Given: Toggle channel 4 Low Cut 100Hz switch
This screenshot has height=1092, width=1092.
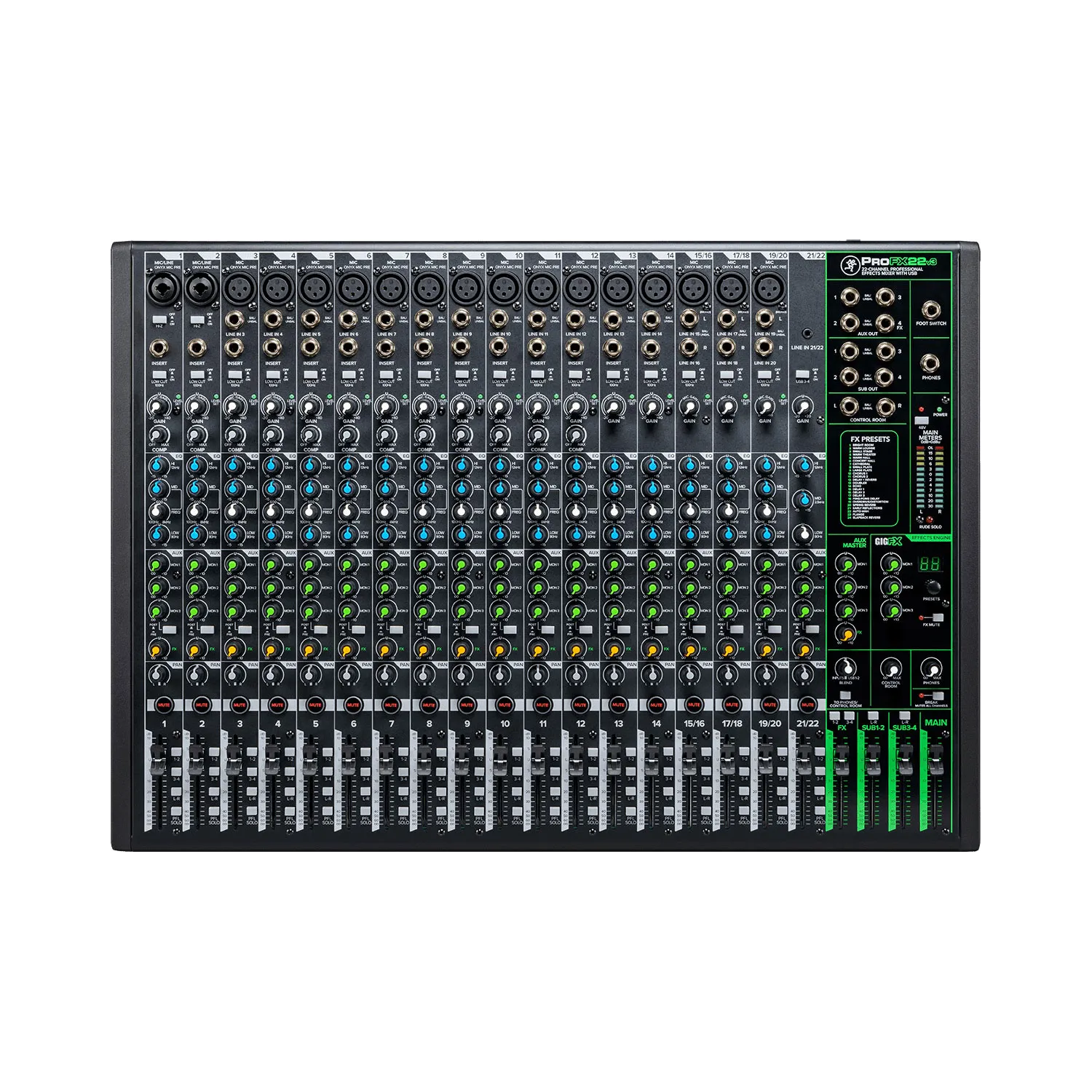Looking at the screenshot, I should click(x=272, y=374).
